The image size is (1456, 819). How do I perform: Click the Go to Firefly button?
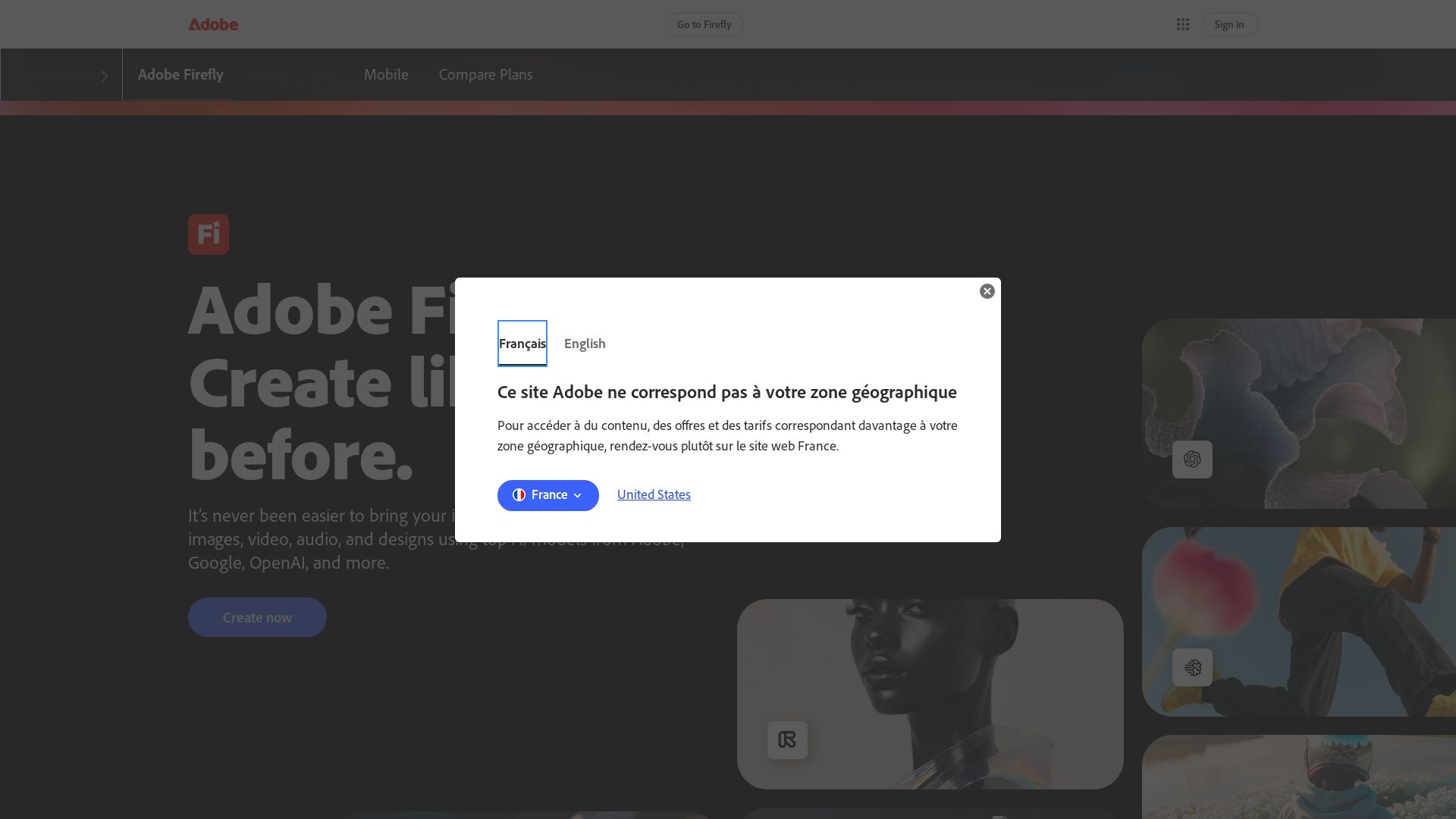coord(704,24)
